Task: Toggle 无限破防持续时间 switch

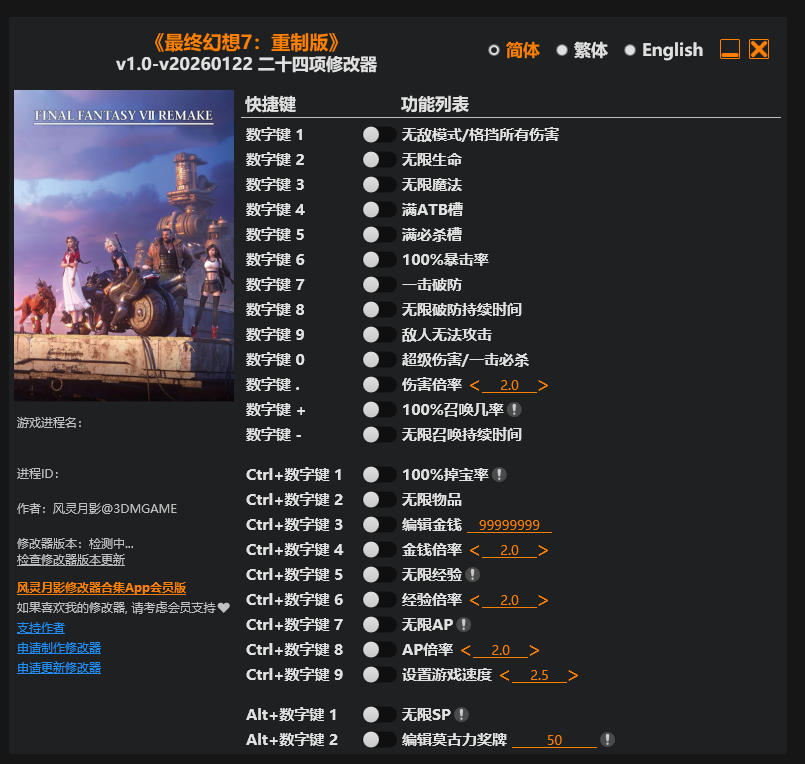Action: tap(379, 310)
